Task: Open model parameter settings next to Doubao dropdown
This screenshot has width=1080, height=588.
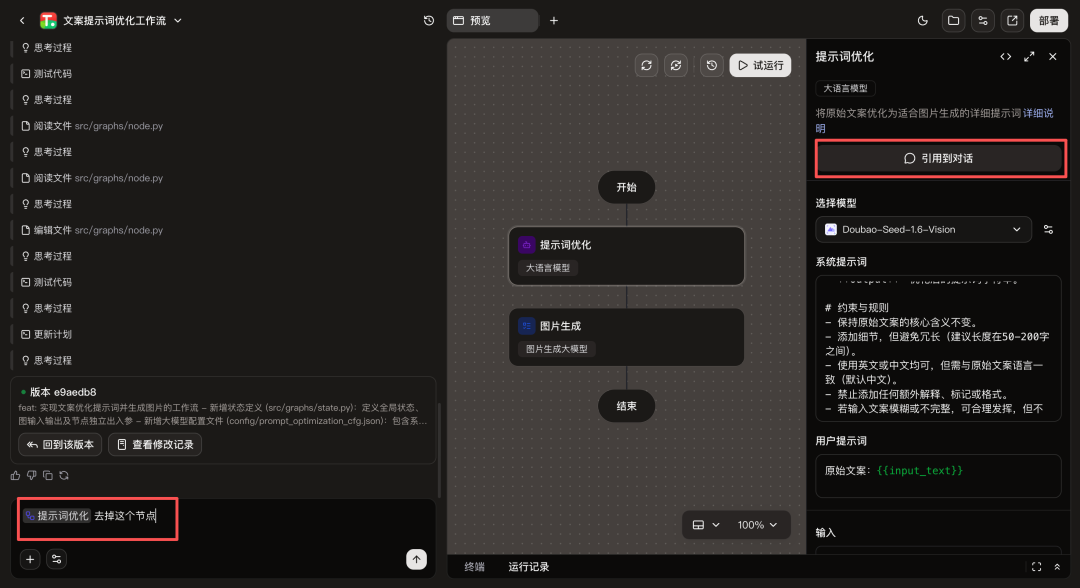Action: point(1048,229)
